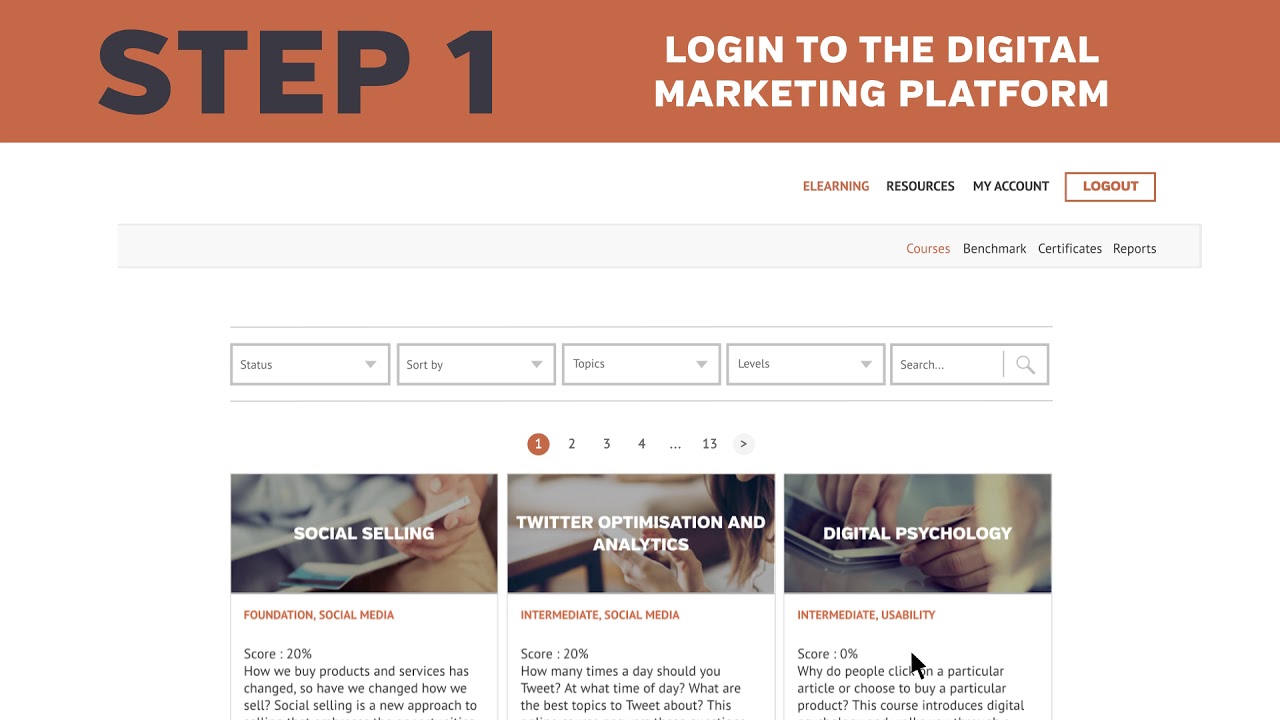Image resolution: width=1280 pixels, height=720 pixels.
Task: Open Twitter Optimisation and Analytics course image
Action: 641,533
